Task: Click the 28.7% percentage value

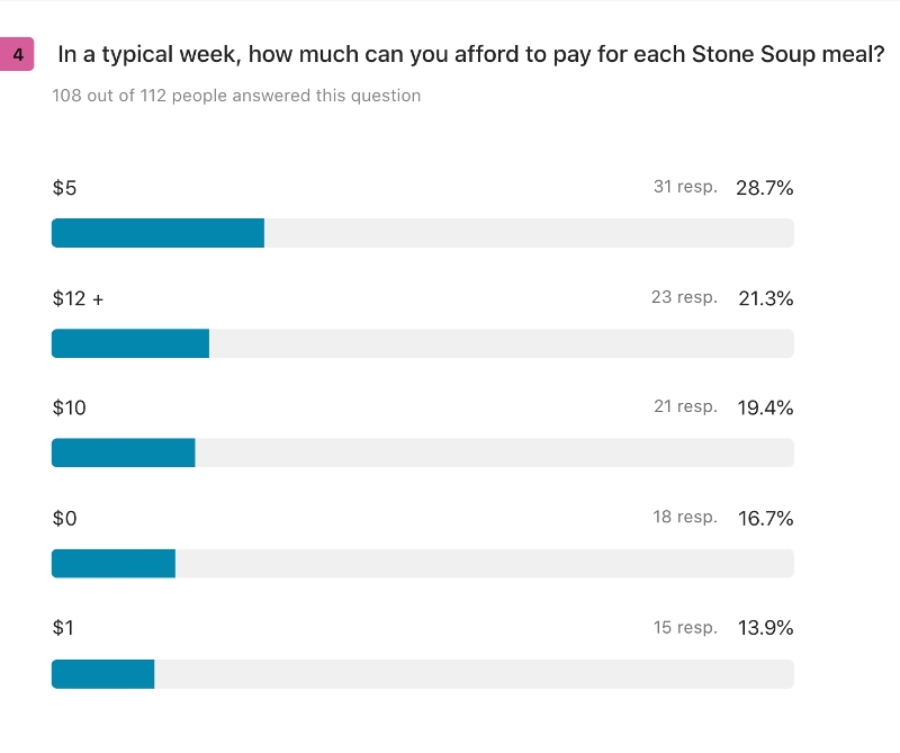Action: click(x=765, y=188)
